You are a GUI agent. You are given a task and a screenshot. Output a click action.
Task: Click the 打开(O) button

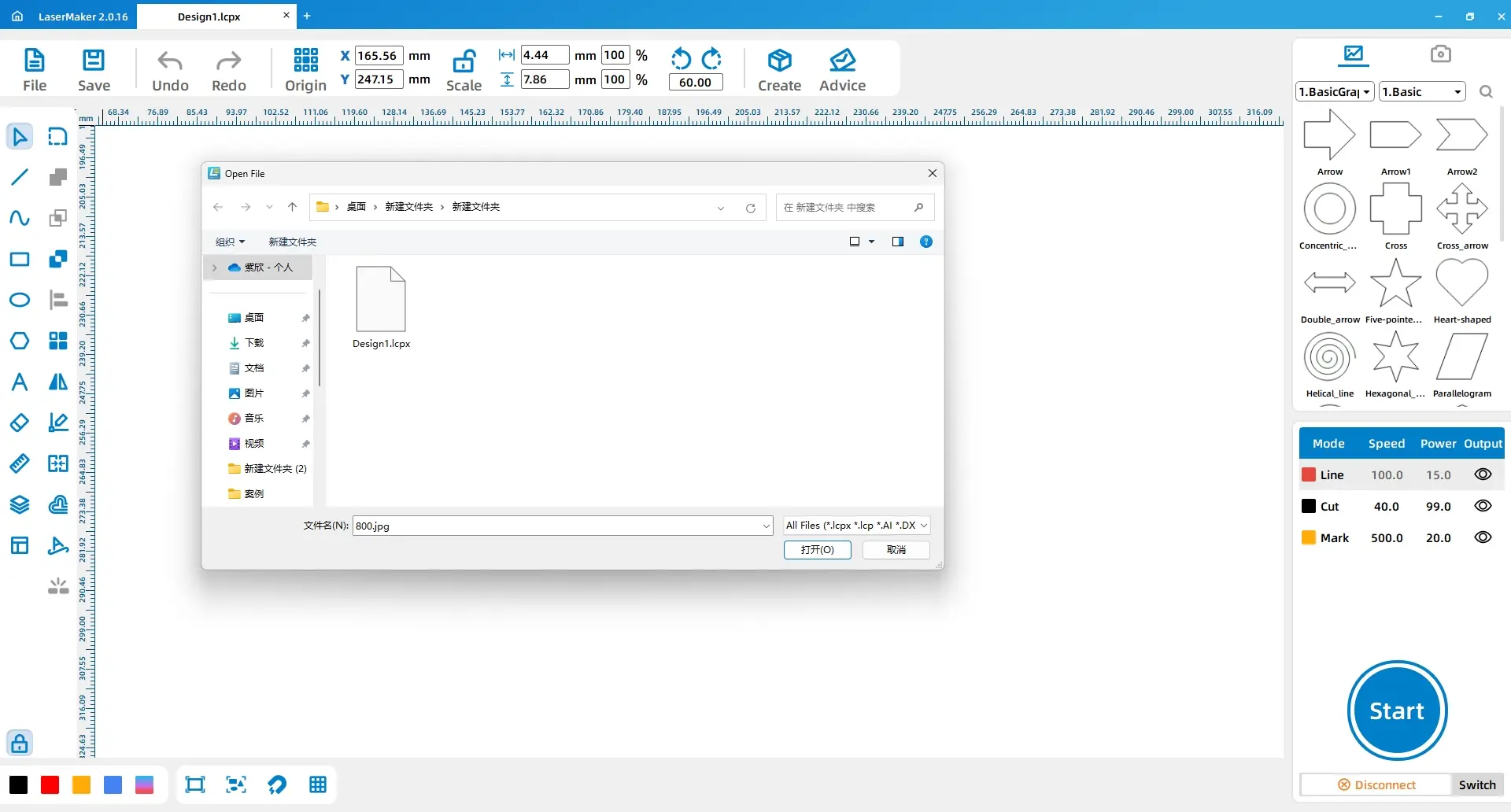(x=817, y=549)
